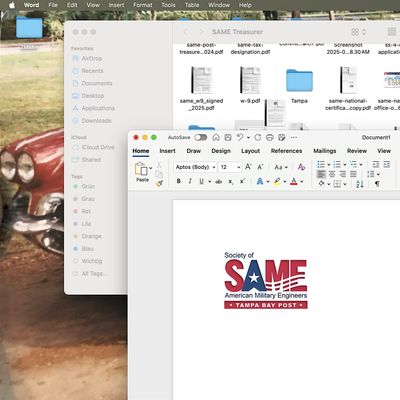Select same_w9_signed_2025.pdf in Finder

[x=201, y=89]
